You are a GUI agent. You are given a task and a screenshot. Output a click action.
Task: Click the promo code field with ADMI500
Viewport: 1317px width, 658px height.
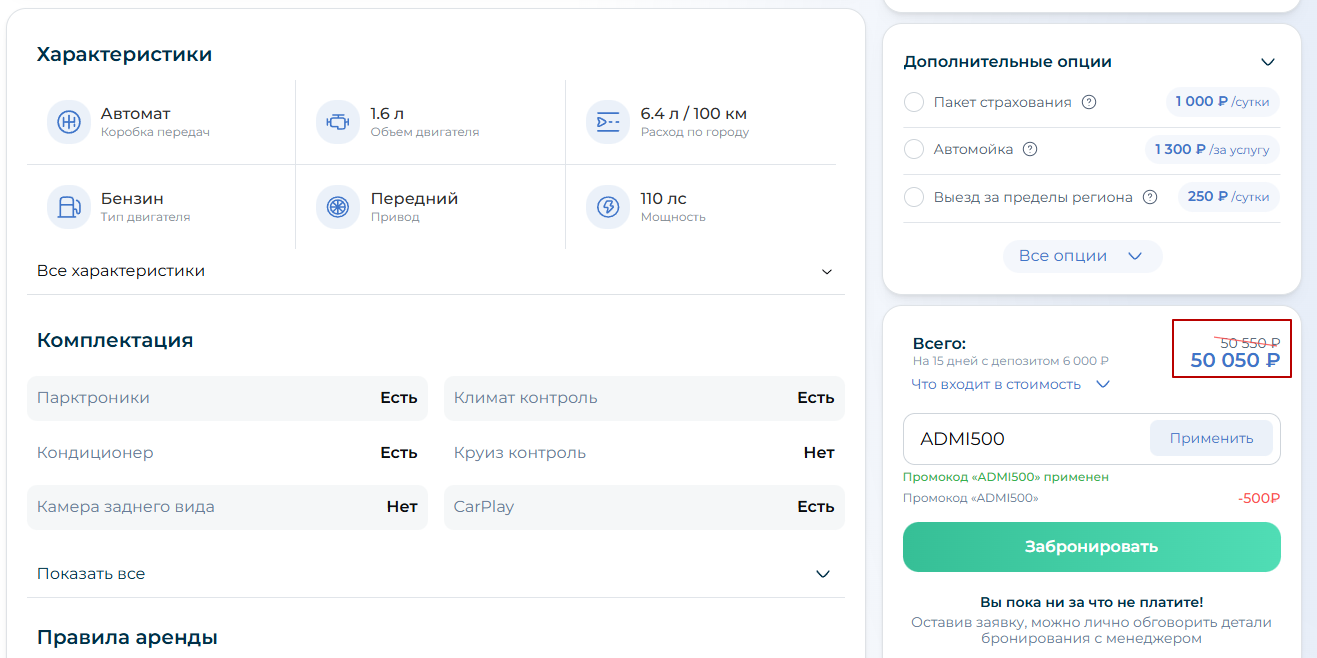pyautogui.click(x=1025, y=439)
